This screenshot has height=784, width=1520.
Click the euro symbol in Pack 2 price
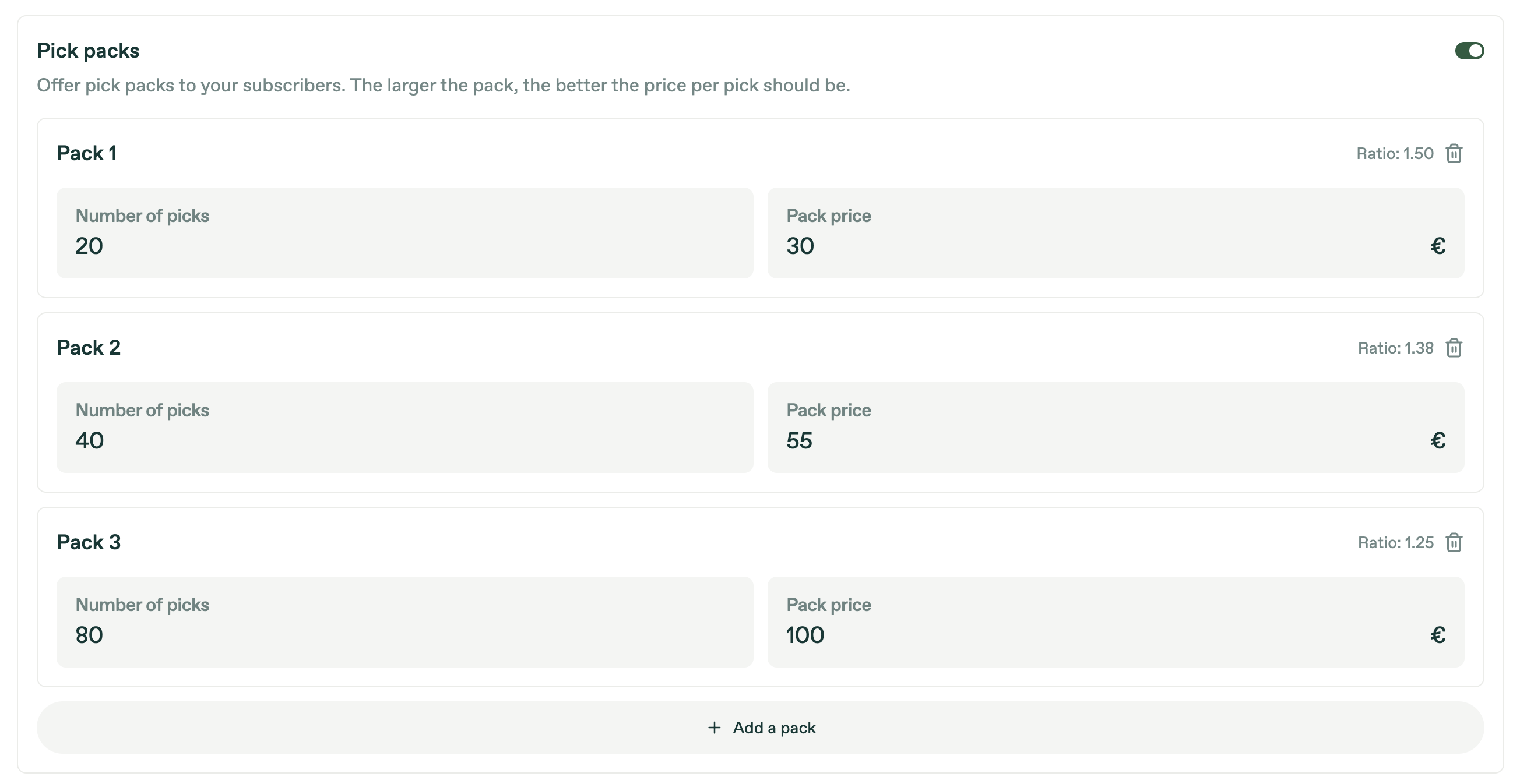(x=1437, y=441)
